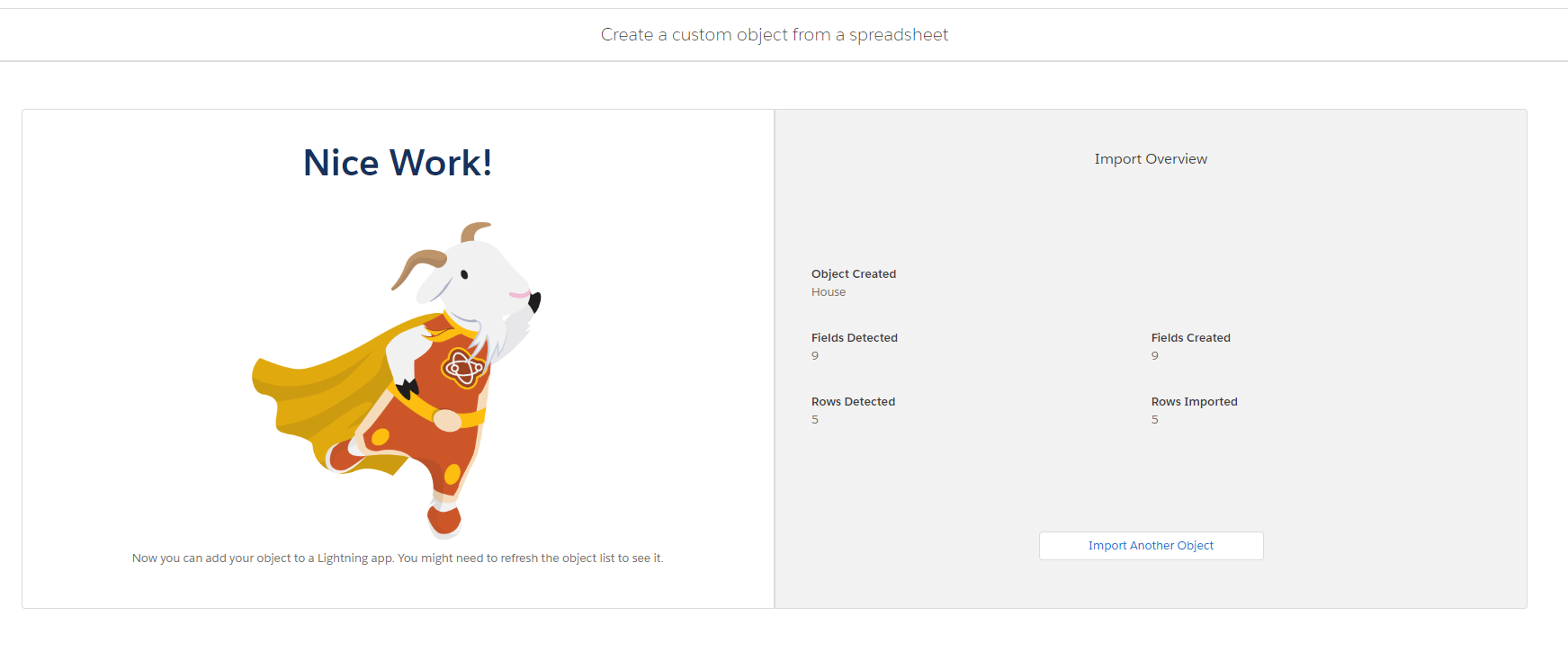Click the 'Import Overview' heading
1568x652 pixels.
pos(1151,159)
